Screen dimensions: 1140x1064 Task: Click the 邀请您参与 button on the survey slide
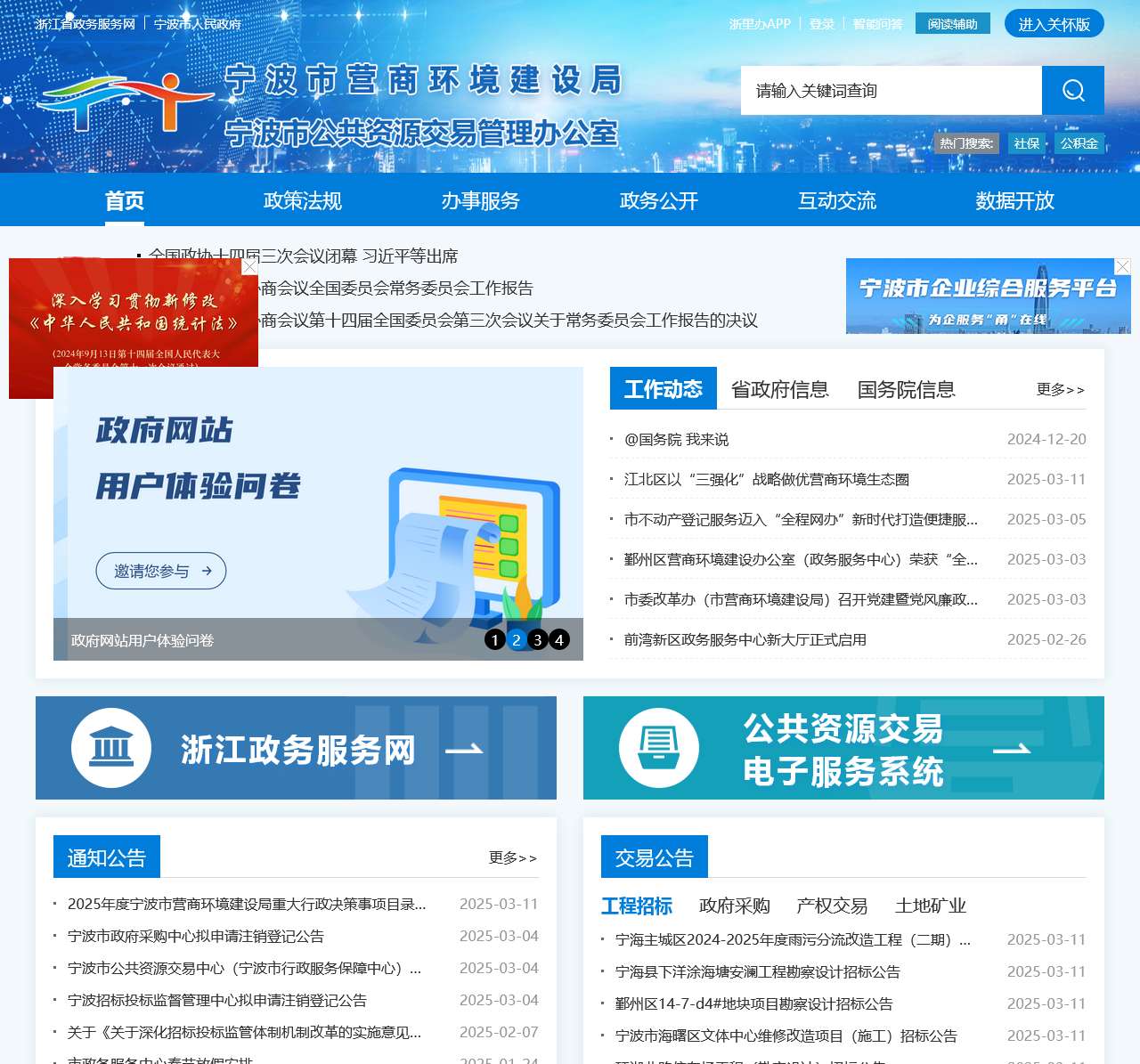tap(161, 571)
